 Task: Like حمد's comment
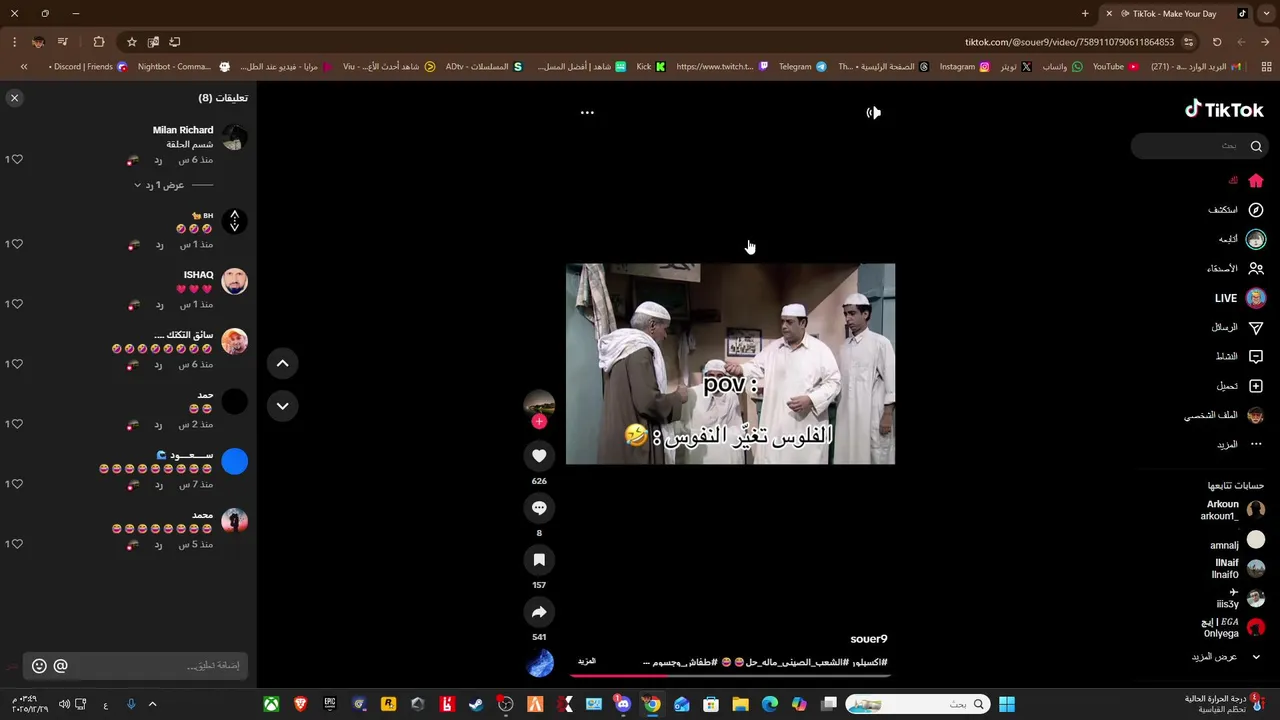[17, 424]
